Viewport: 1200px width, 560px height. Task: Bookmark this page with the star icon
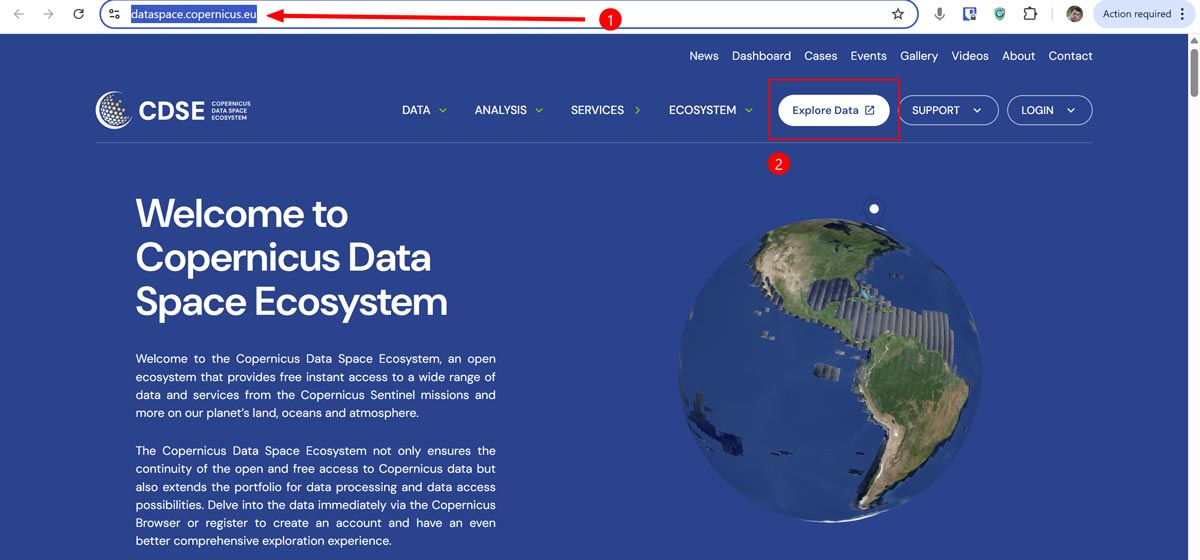click(x=897, y=14)
